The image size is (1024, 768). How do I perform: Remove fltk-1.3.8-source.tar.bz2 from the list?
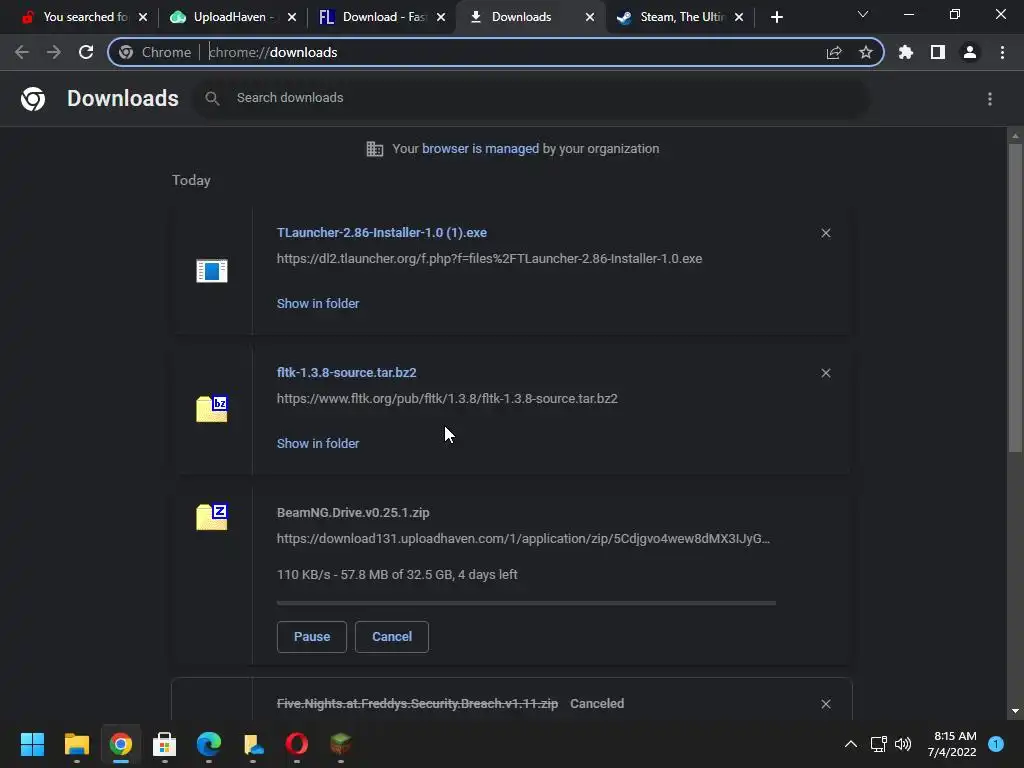pyautogui.click(x=826, y=373)
